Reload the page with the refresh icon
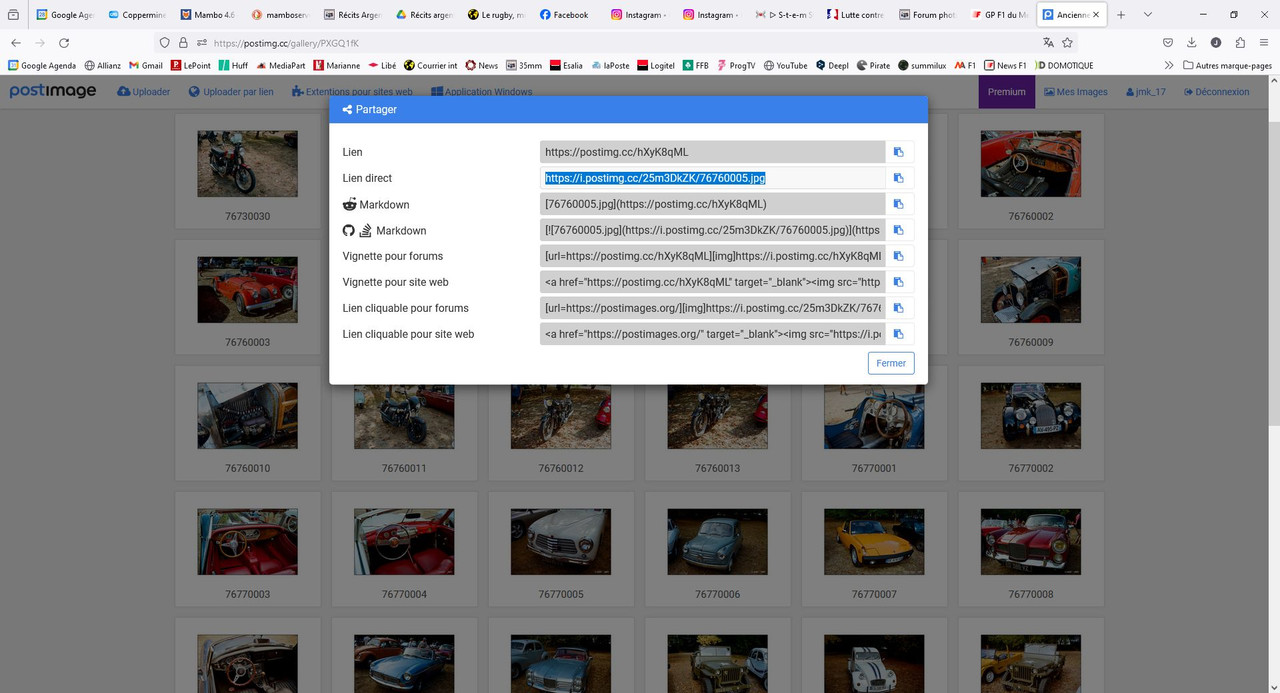The height and width of the screenshot is (693, 1280). [64, 43]
